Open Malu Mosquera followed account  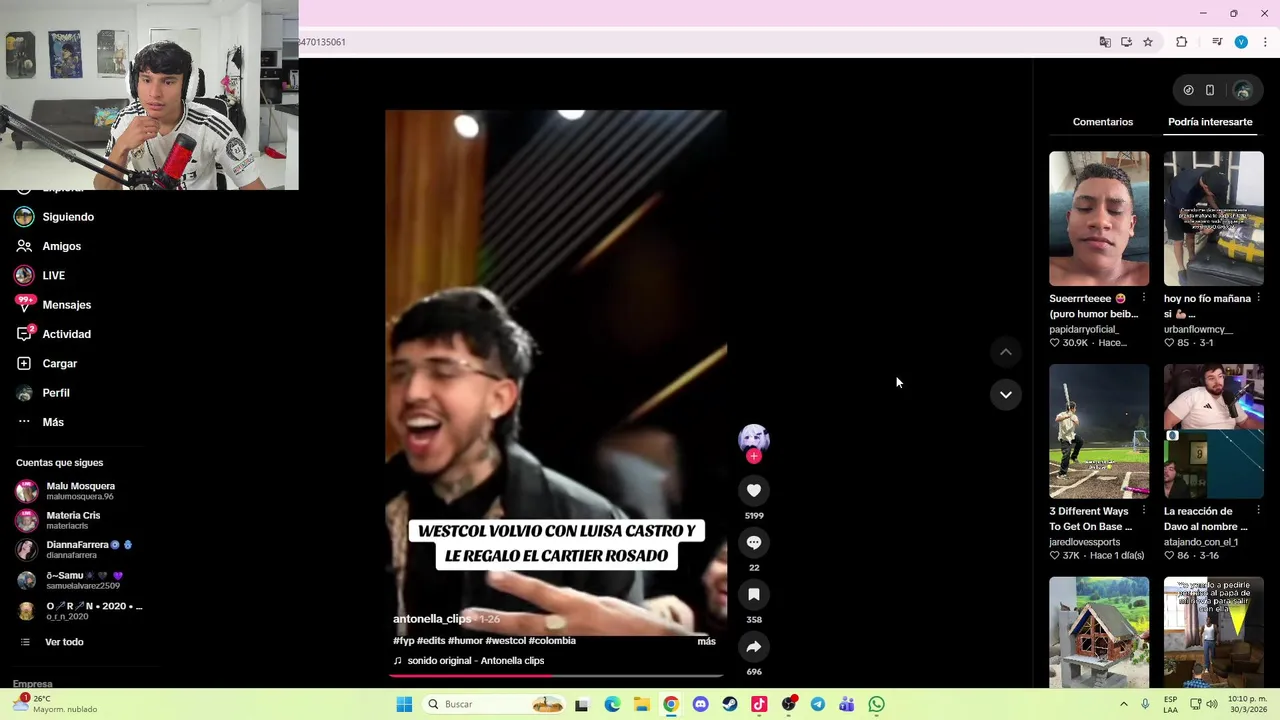80,491
